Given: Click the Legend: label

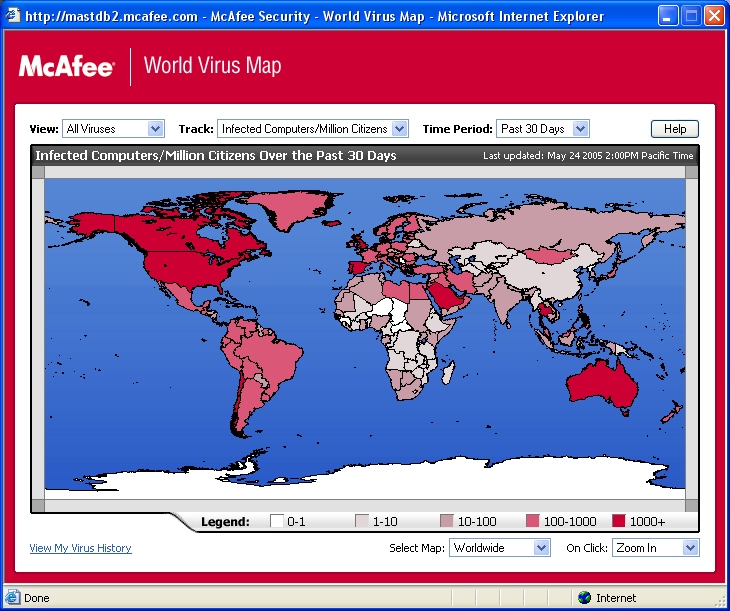Looking at the screenshot, I should click(x=225, y=522).
